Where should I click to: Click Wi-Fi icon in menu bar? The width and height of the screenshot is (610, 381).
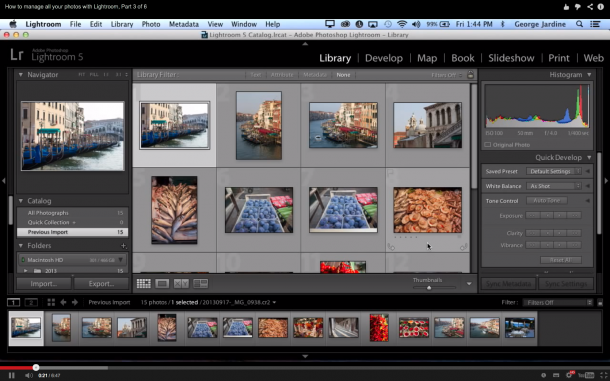(x=402, y=24)
